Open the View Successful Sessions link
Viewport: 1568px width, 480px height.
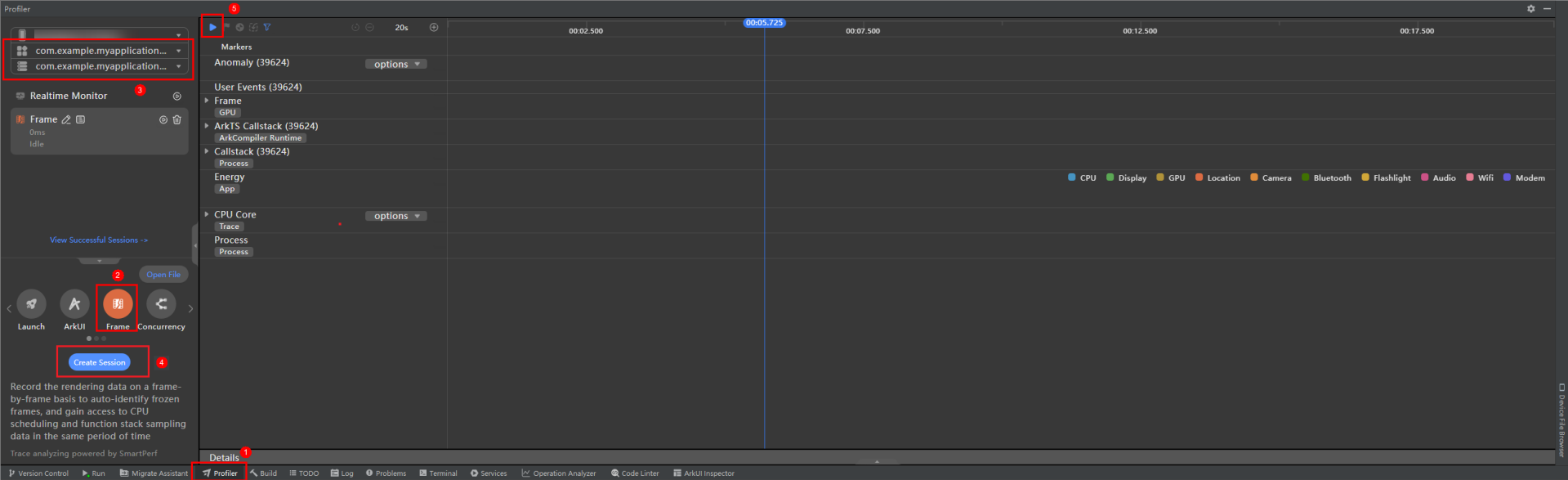(99, 240)
